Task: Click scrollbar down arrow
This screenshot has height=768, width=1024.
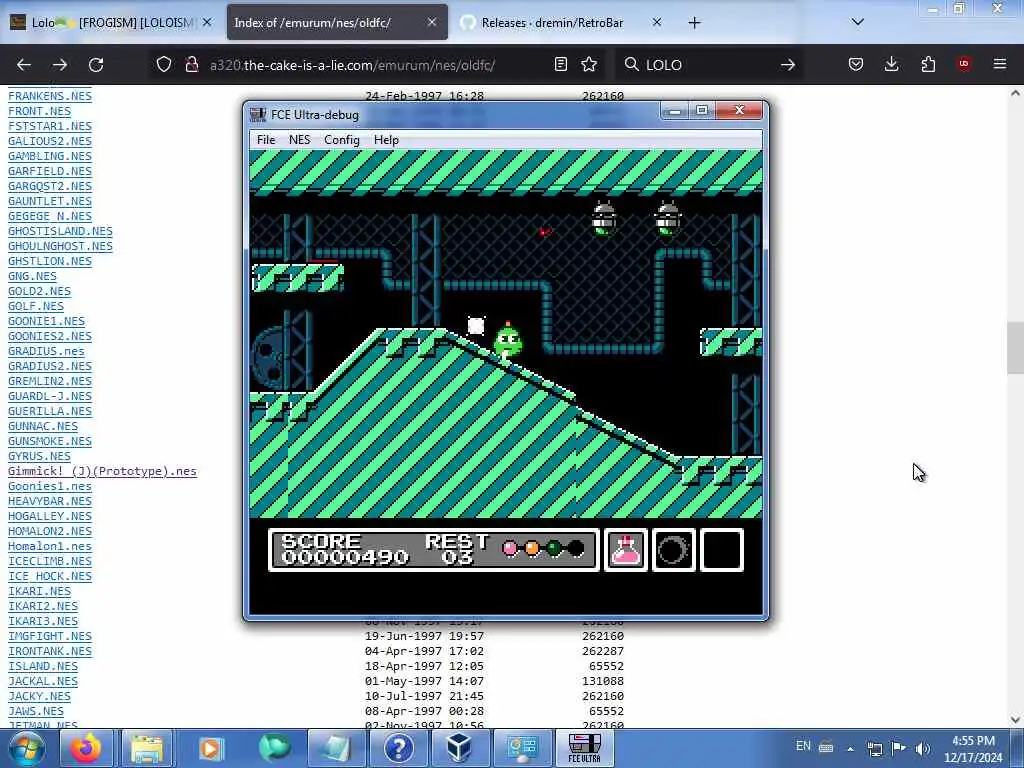Action: pos(1015,720)
